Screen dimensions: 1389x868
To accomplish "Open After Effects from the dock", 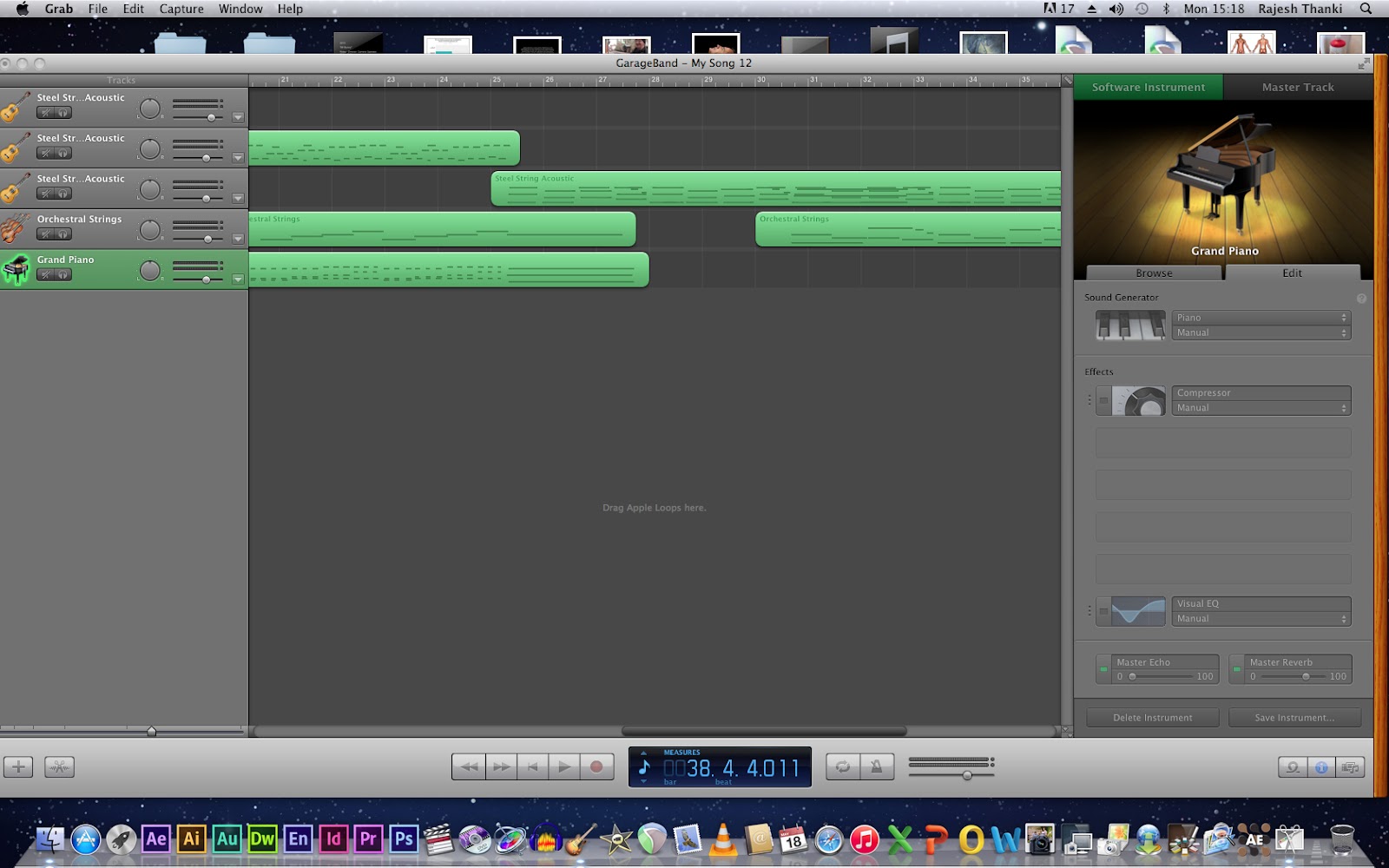I will [x=156, y=838].
